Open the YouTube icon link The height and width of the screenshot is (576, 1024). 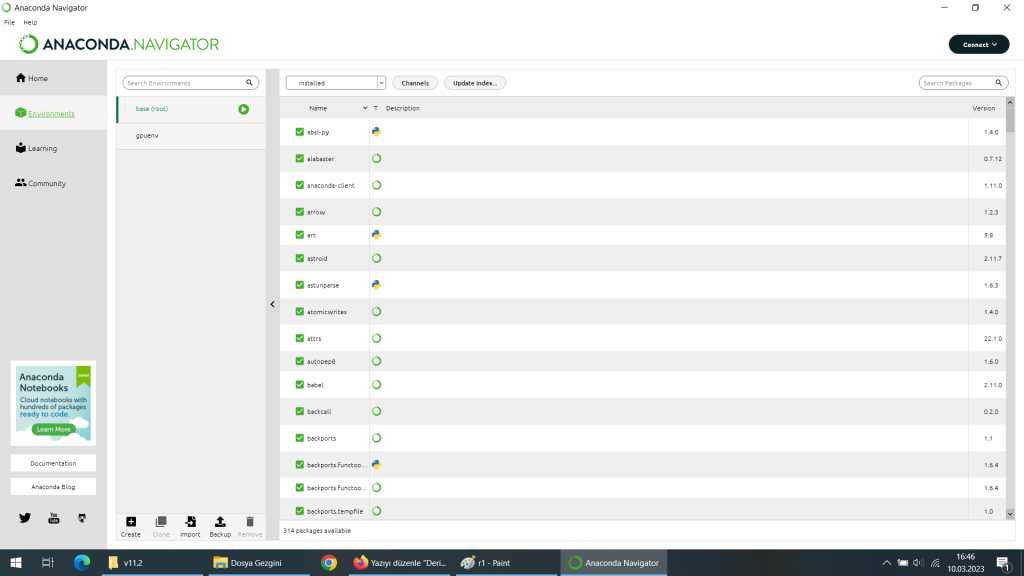coord(54,517)
